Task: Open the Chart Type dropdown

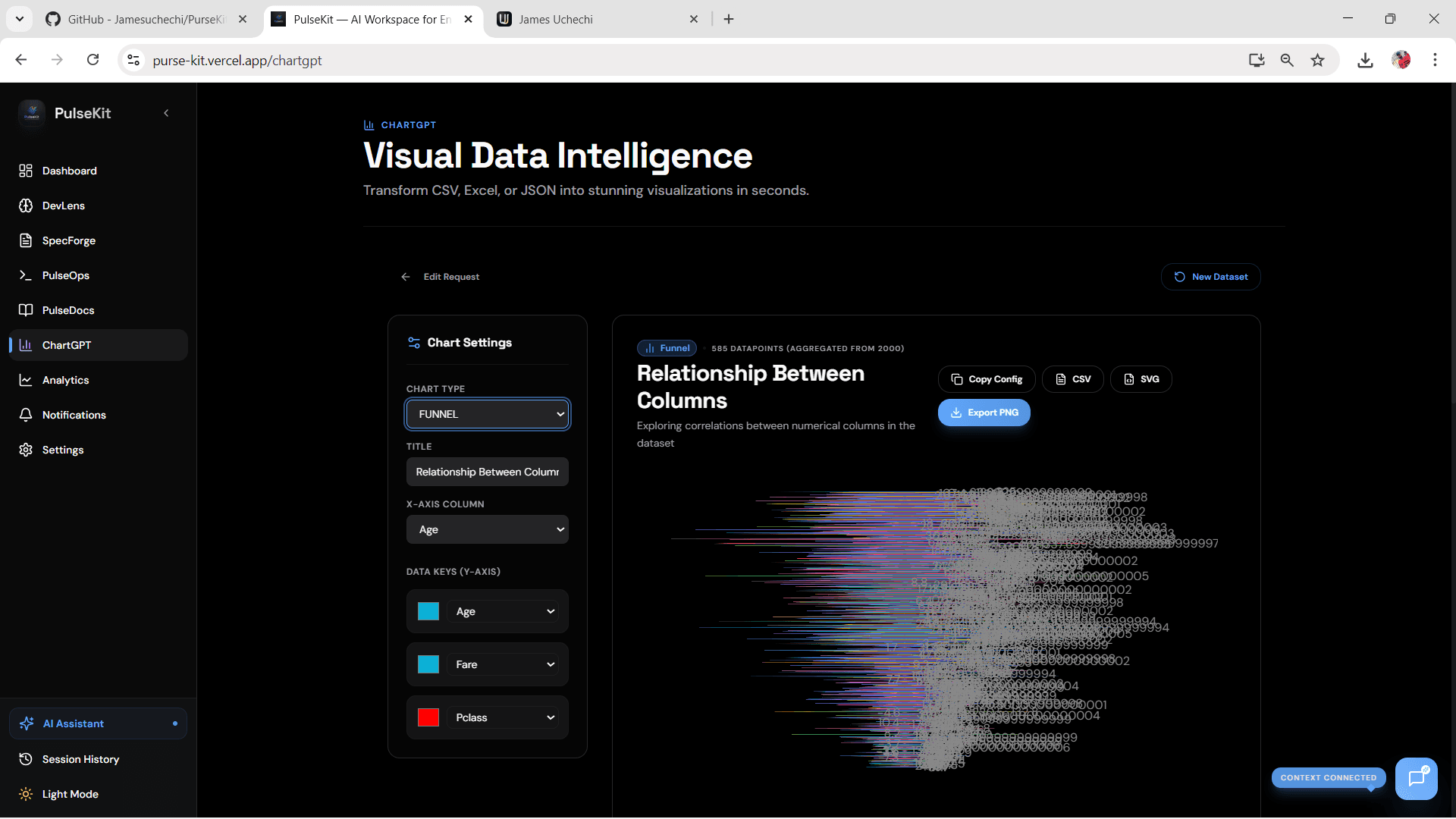Action: 488,414
